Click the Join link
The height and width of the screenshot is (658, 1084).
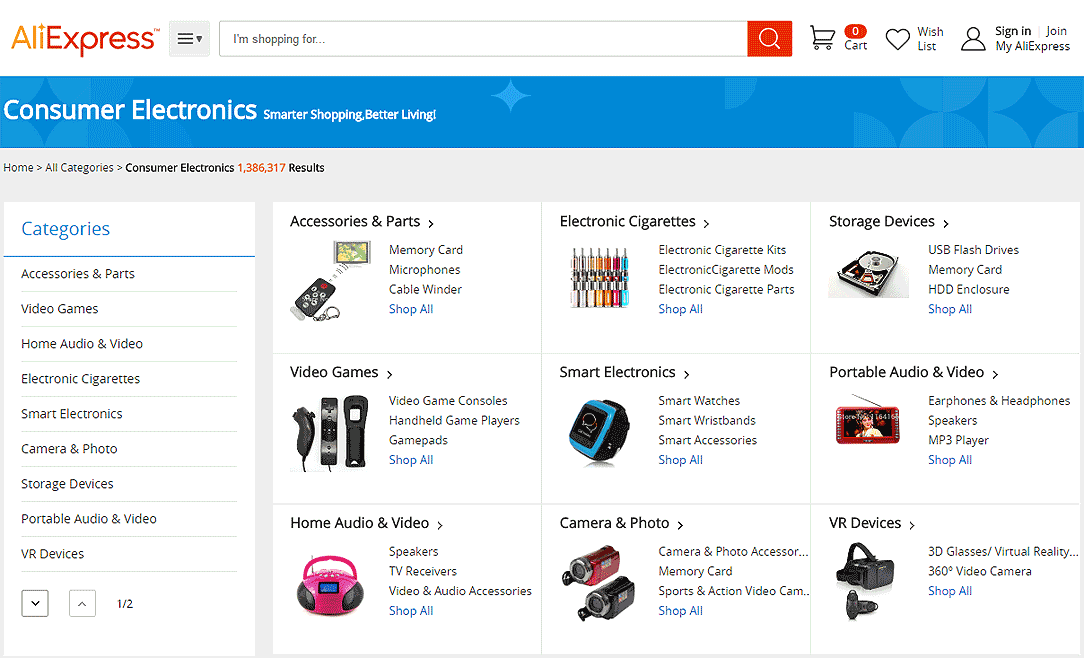(x=1056, y=31)
